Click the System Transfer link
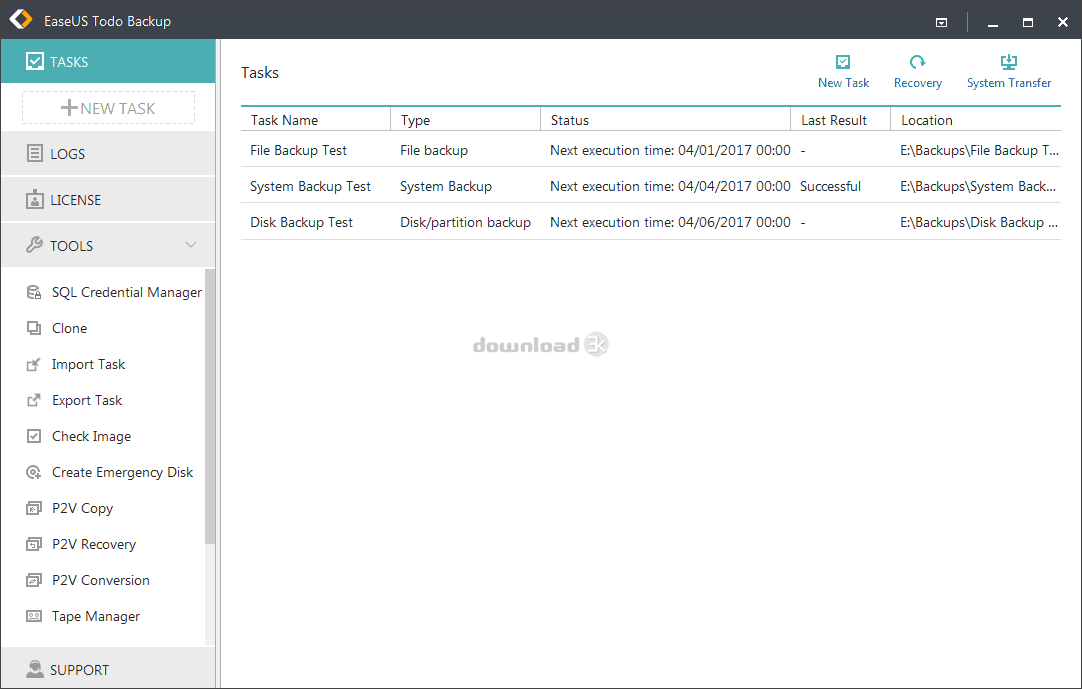Image resolution: width=1082 pixels, height=689 pixels. [x=1009, y=83]
